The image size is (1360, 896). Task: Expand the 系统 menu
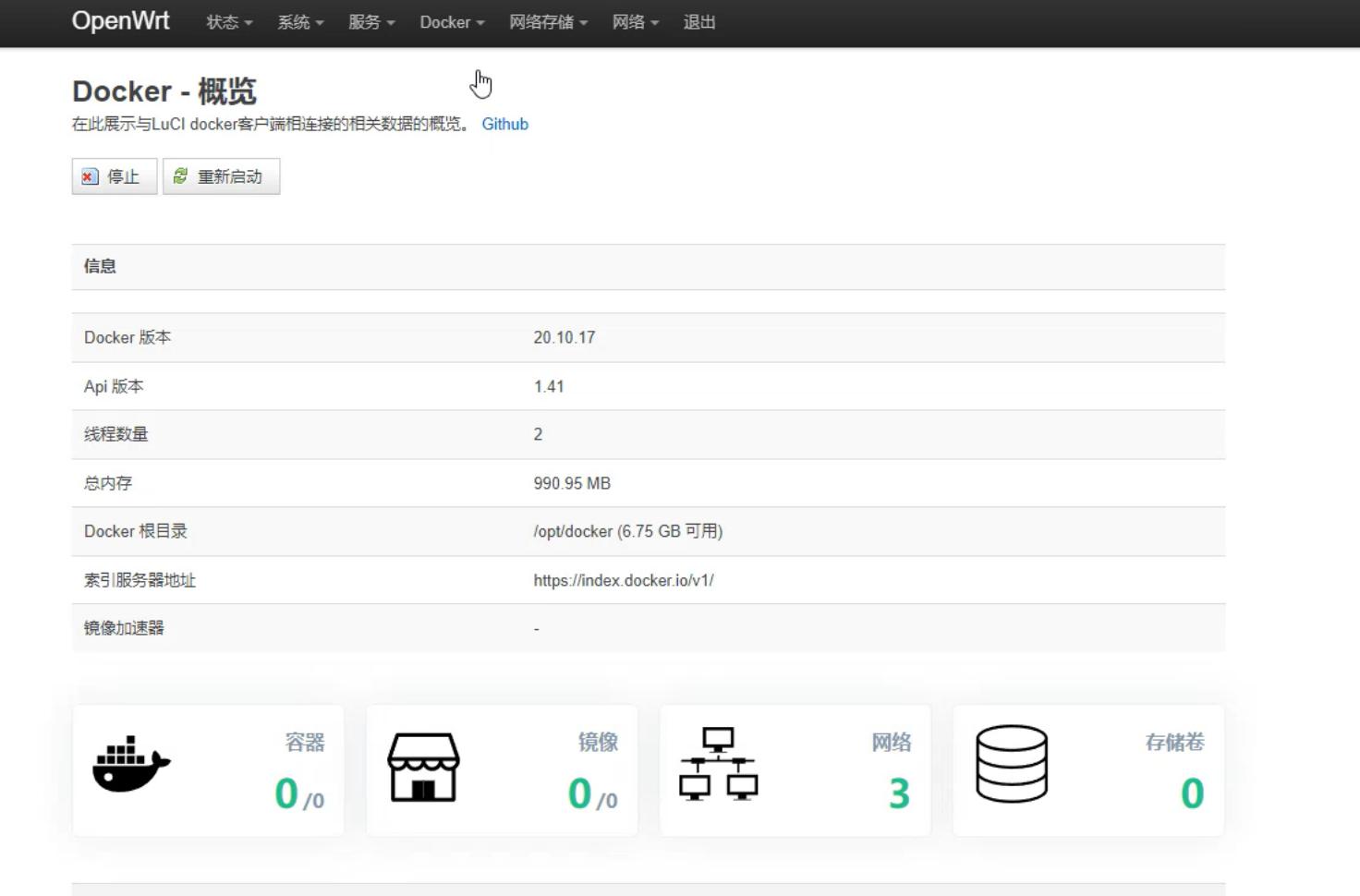click(300, 22)
